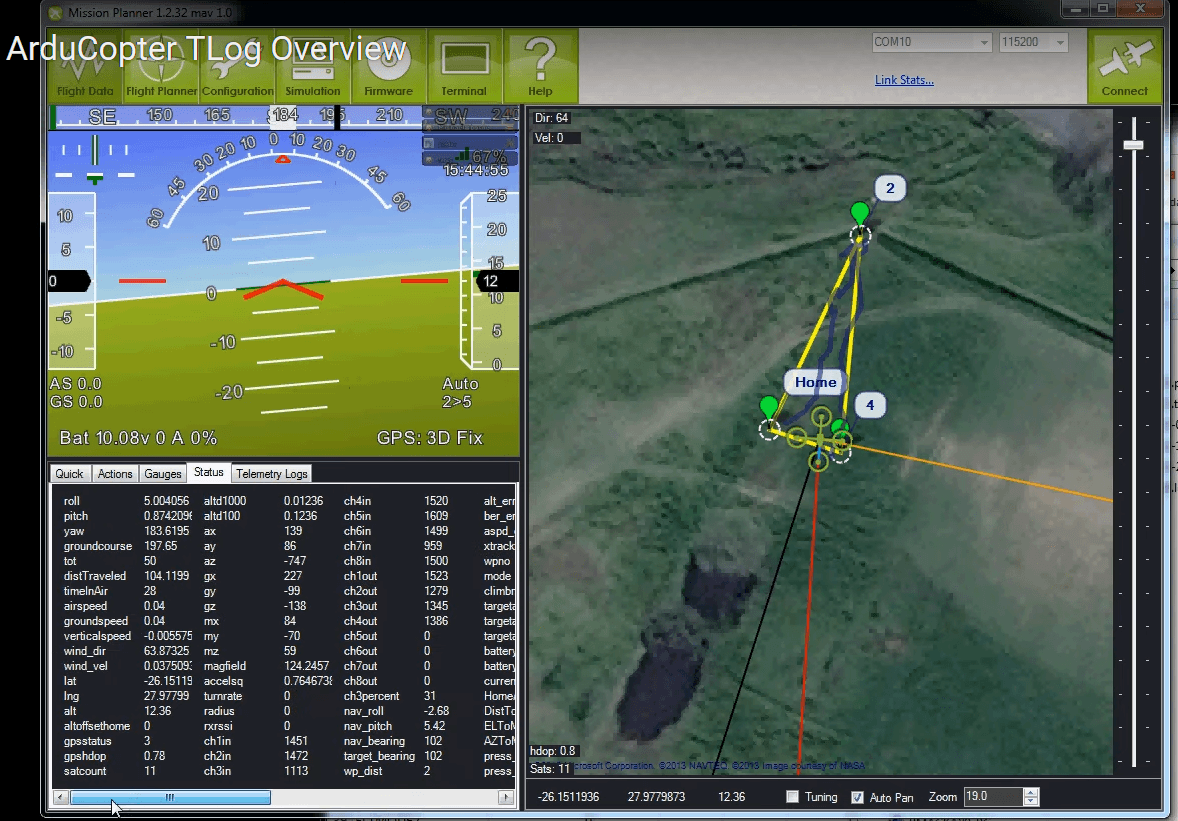Click the map zoom slider handle

[x=1133, y=145]
